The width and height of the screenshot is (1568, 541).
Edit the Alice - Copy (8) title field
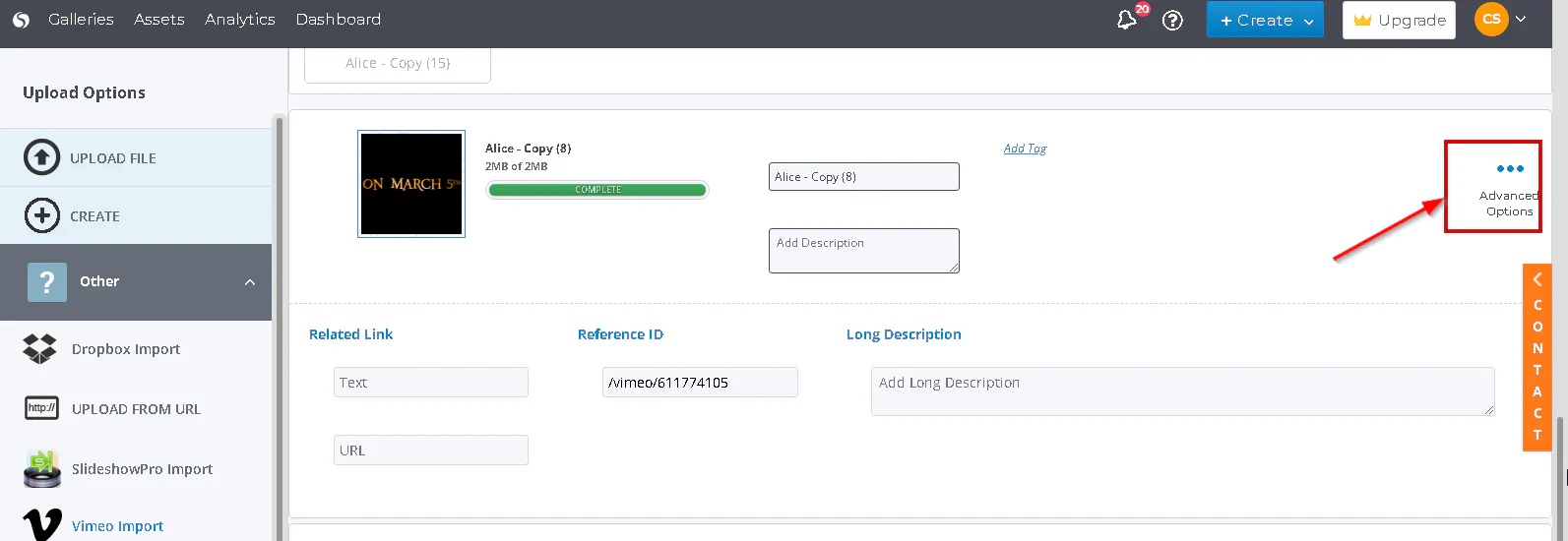[x=863, y=177]
